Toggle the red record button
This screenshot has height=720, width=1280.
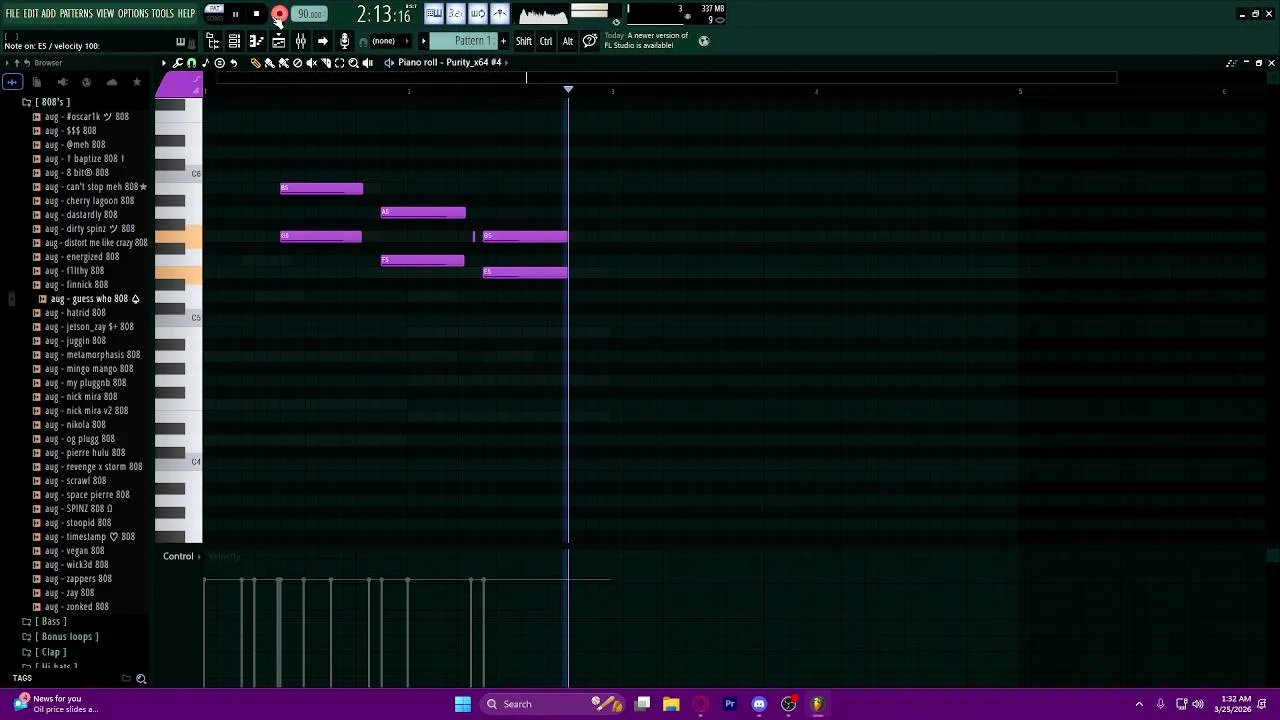point(279,14)
